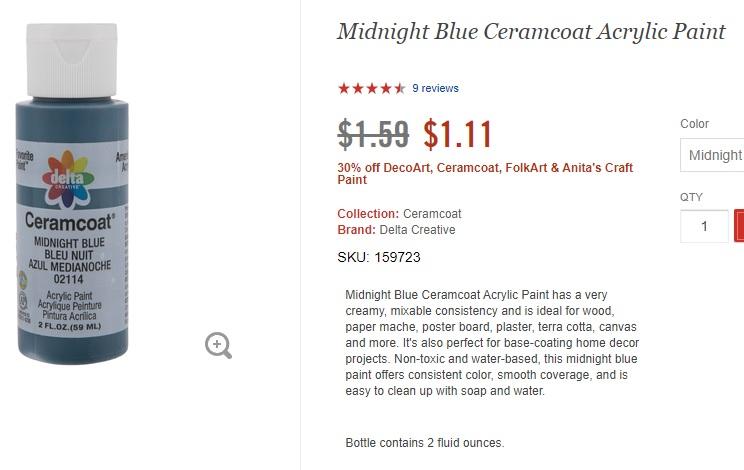The image size is (744, 470).
Task: Click the SKU number 159723
Action: pyautogui.click(x=397, y=258)
